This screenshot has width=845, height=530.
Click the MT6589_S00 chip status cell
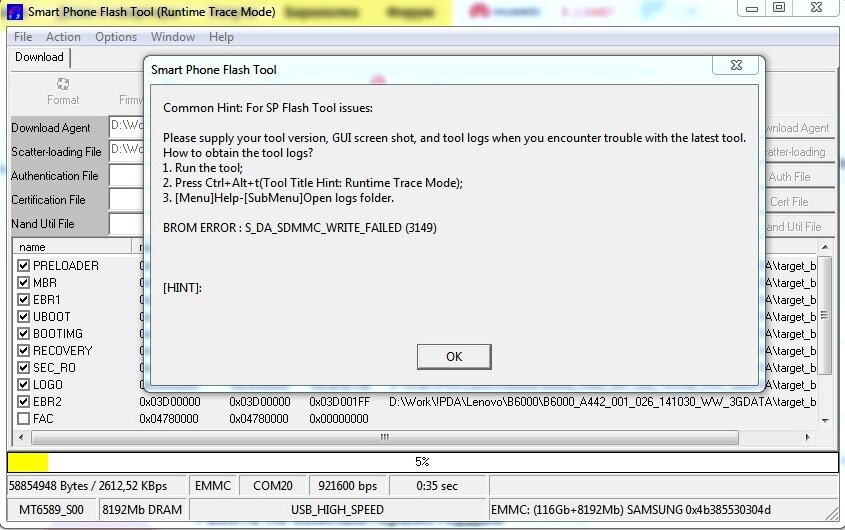tap(51, 510)
